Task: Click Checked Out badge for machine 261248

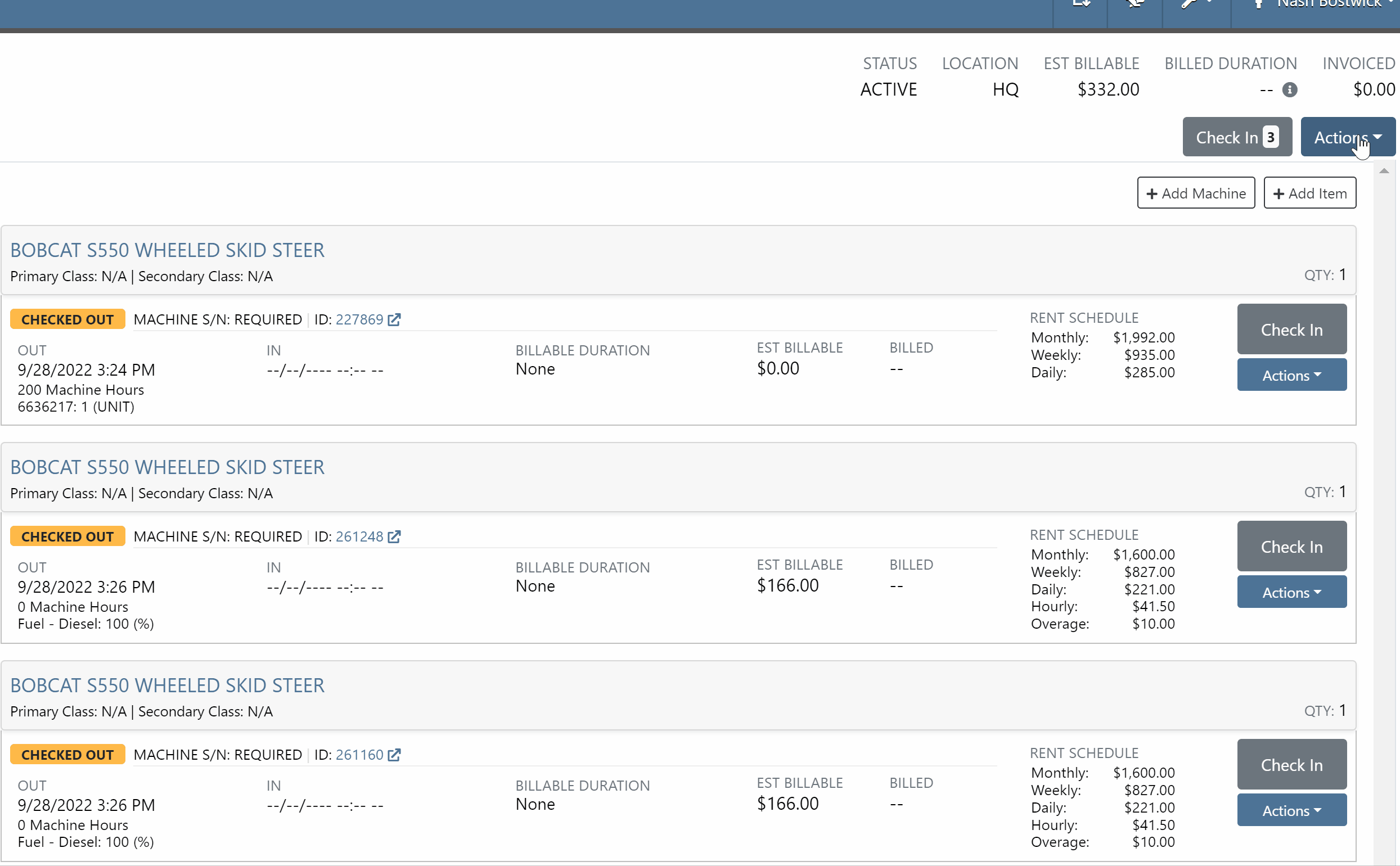Action: click(x=67, y=536)
